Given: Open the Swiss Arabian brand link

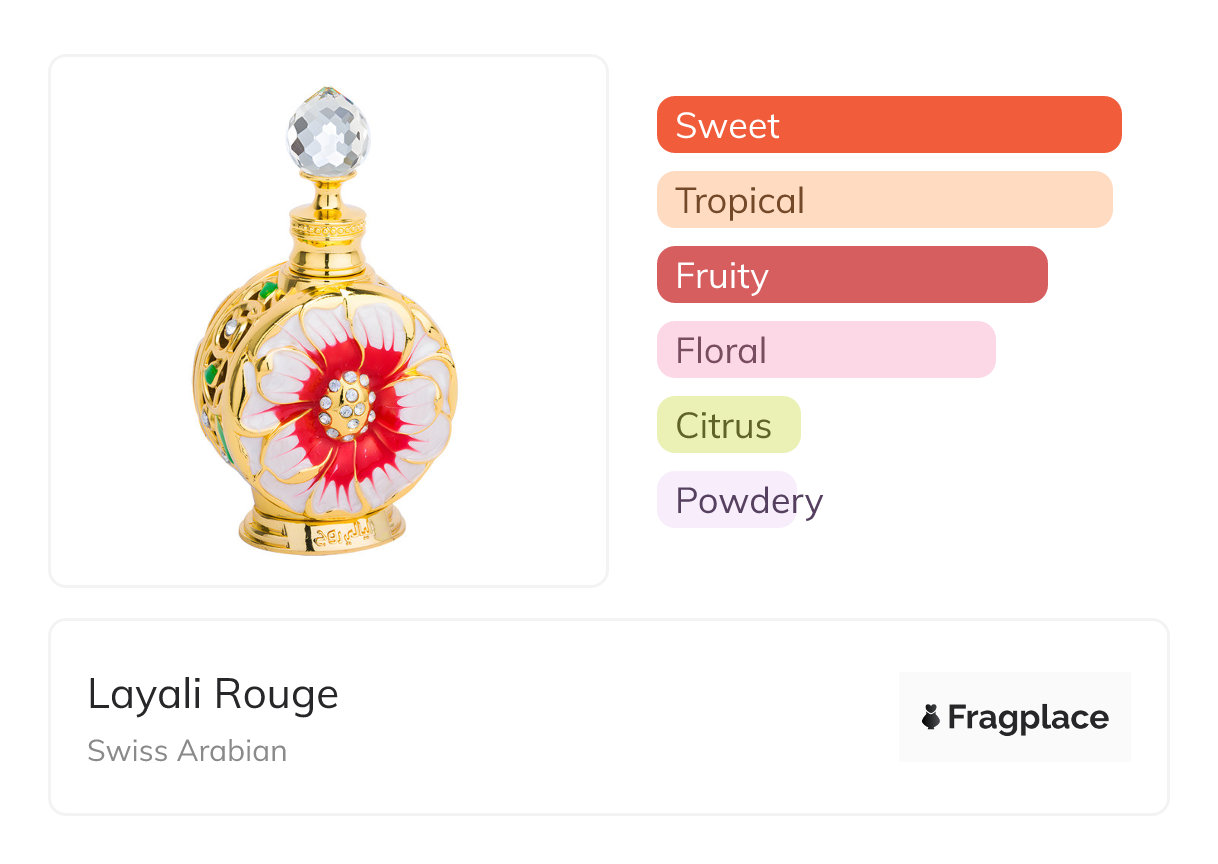Looking at the screenshot, I should tap(187, 751).
